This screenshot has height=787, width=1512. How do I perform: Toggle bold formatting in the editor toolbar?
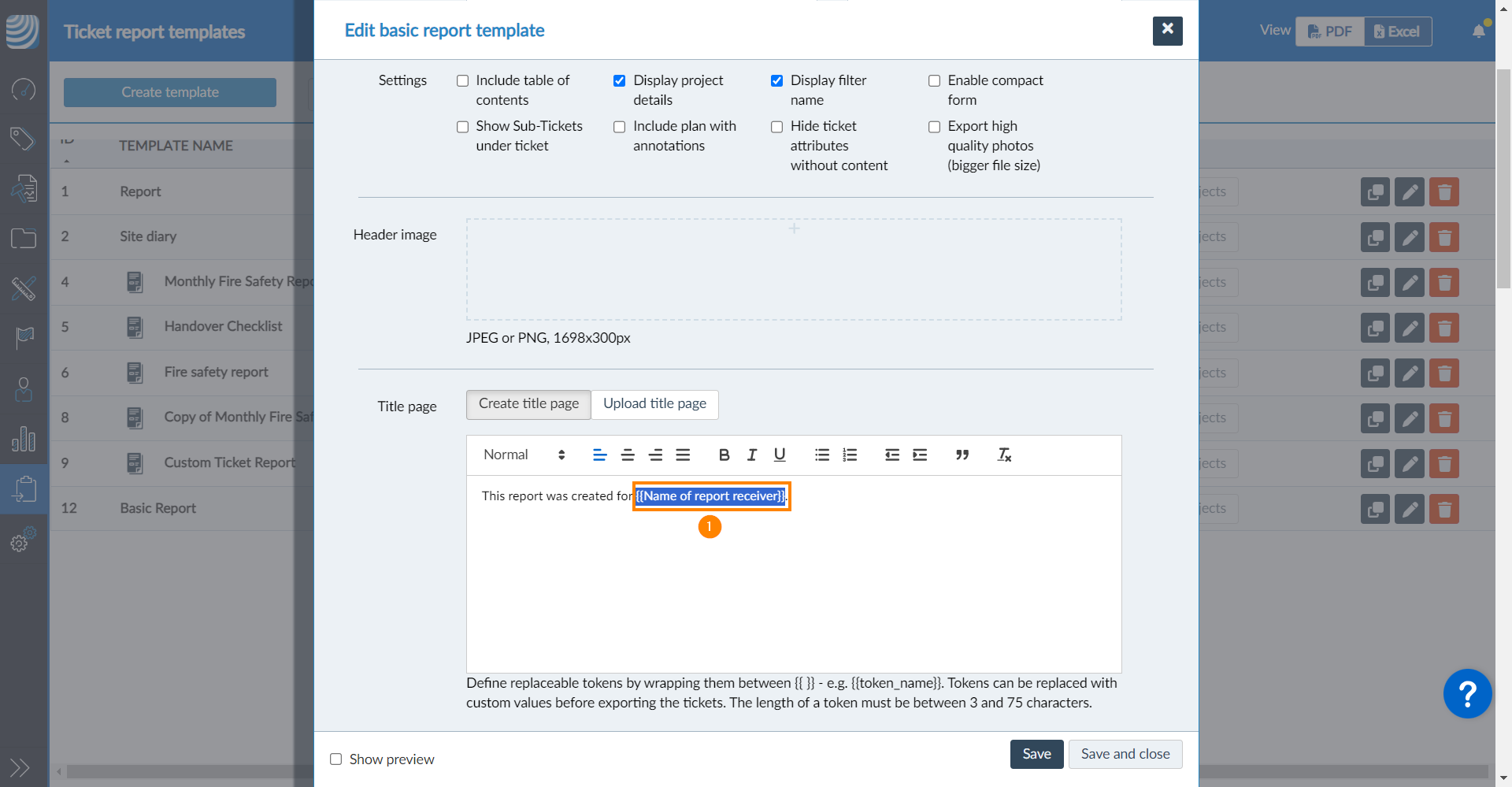(x=724, y=455)
